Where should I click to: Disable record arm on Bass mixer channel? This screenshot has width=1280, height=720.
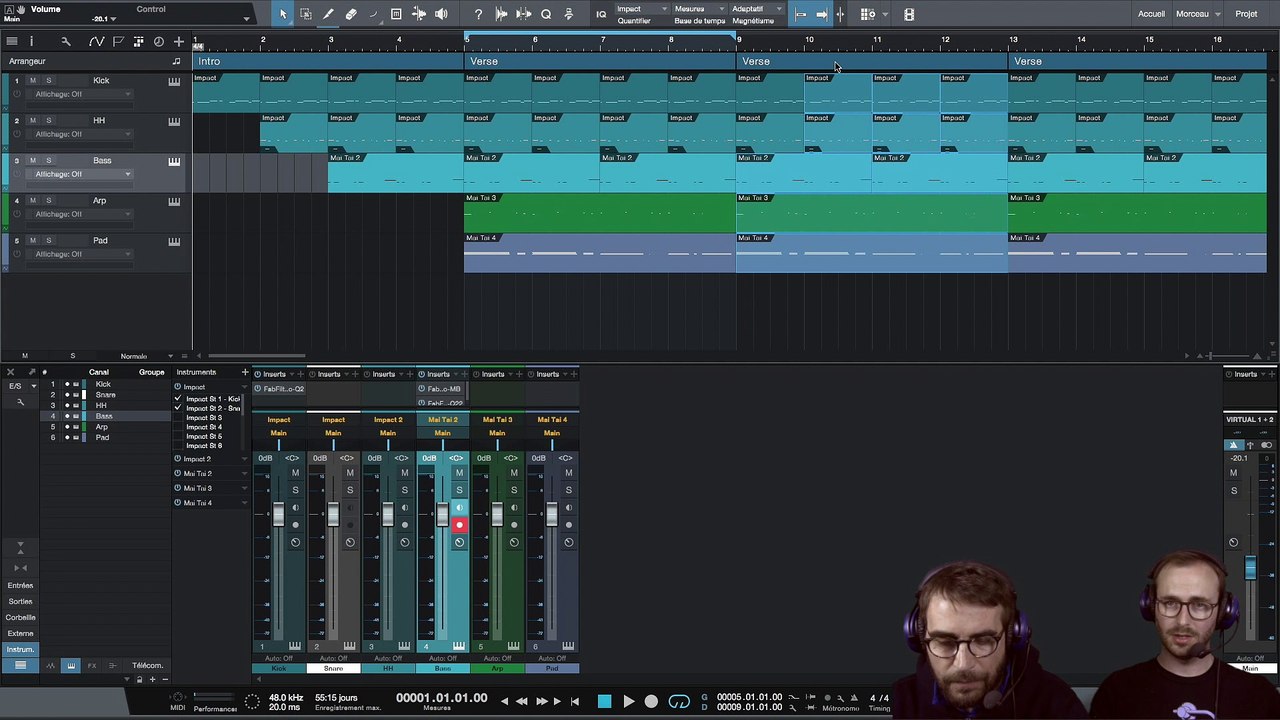point(459,525)
